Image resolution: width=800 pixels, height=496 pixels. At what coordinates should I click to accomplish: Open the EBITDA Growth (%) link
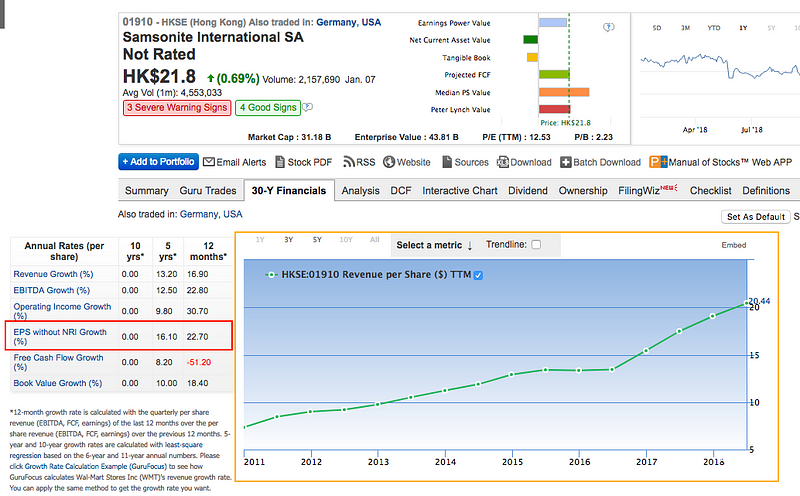click(52, 290)
